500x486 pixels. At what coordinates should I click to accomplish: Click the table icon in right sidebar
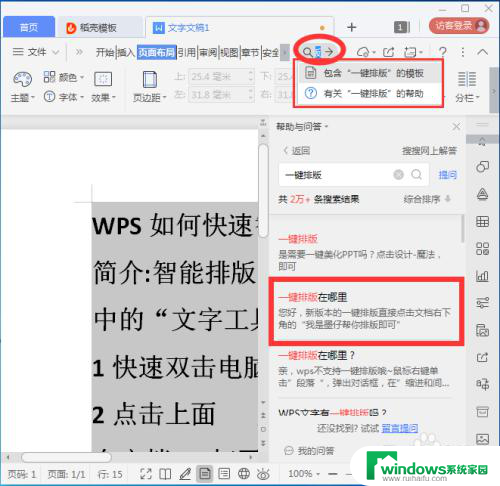click(482, 221)
